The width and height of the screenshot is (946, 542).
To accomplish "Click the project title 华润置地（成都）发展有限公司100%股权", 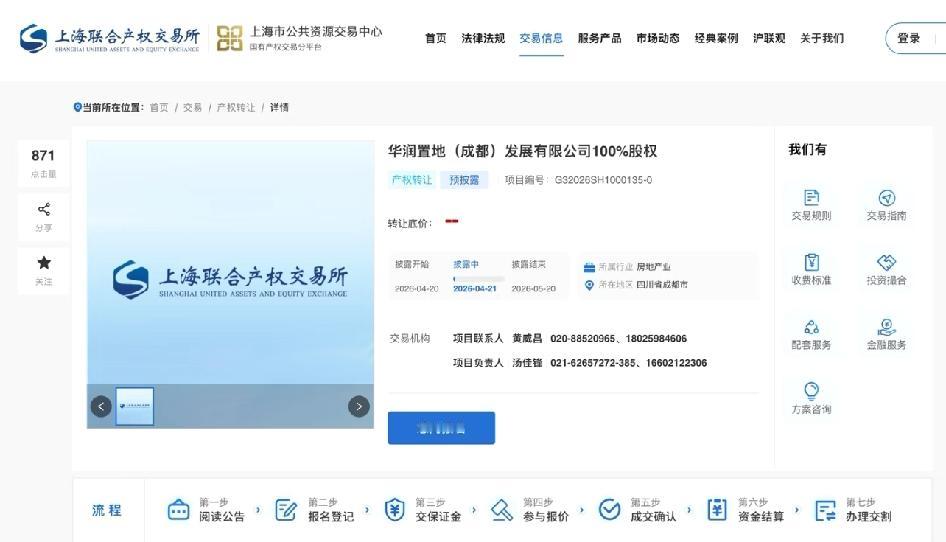I will click(522, 151).
